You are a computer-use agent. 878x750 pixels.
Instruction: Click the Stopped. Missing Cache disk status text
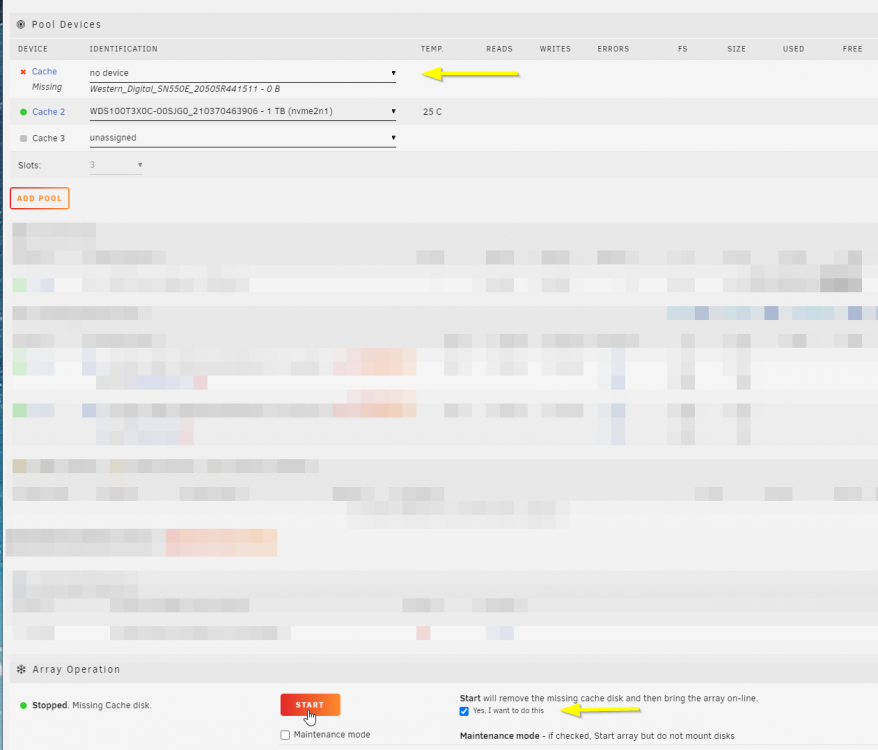91,705
